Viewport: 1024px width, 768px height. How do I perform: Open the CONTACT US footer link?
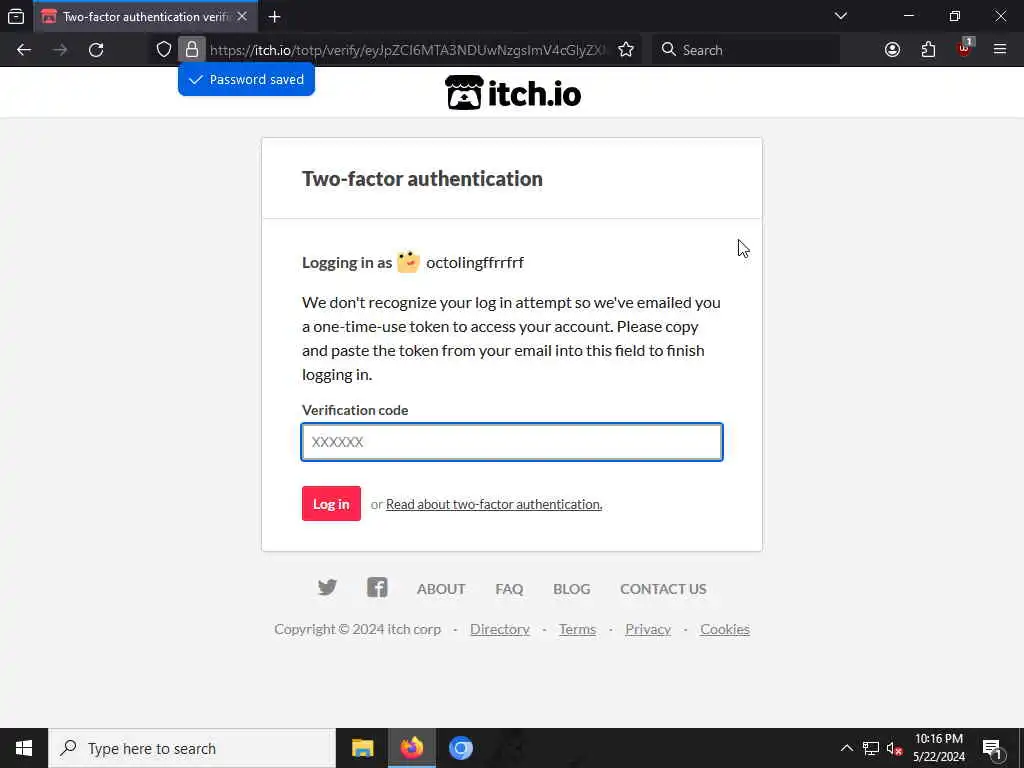pyautogui.click(x=664, y=589)
